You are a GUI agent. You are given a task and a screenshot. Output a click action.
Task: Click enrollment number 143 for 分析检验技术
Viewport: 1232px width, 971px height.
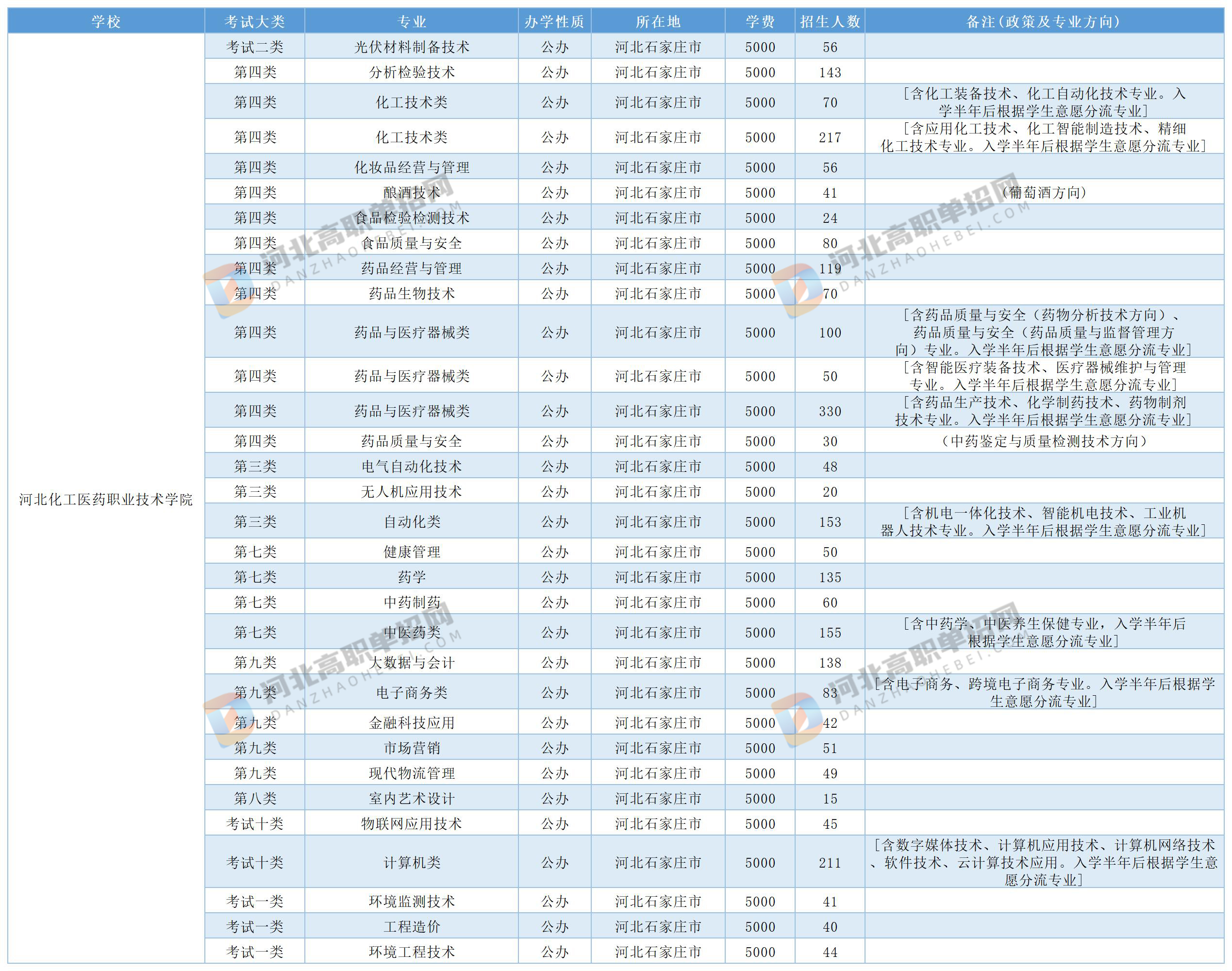[x=830, y=72]
